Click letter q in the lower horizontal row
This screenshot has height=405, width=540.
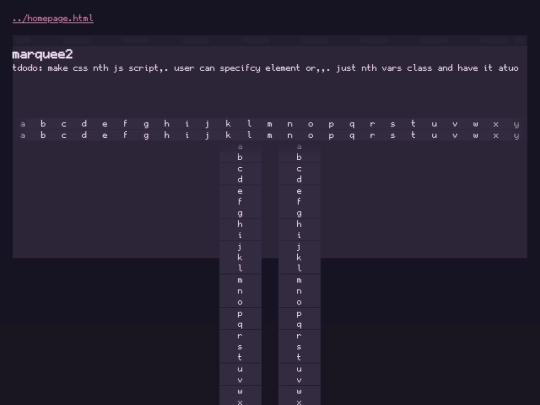coord(352,136)
